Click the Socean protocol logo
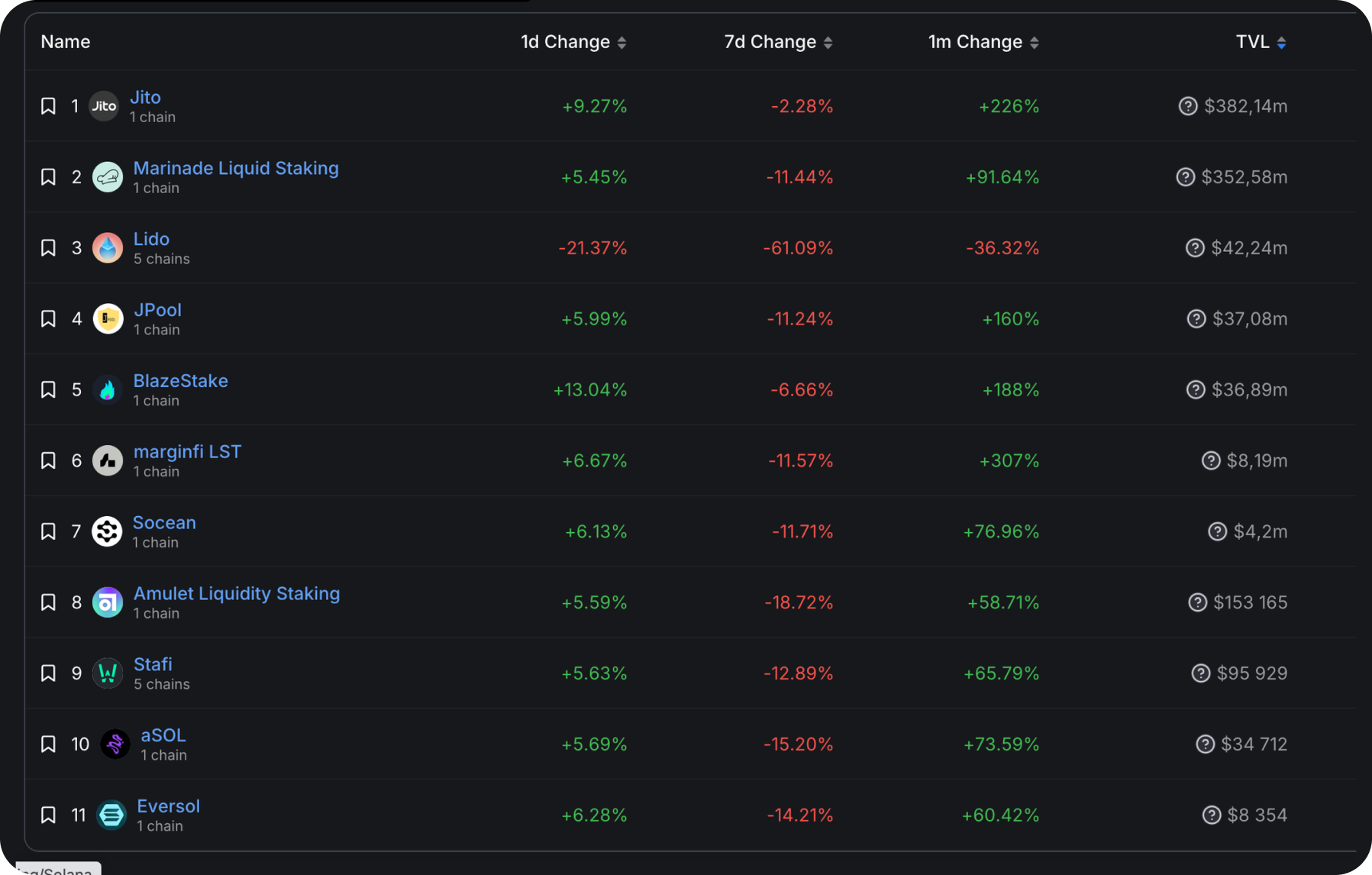The width and height of the screenshot is (1372, 875). 108,531
